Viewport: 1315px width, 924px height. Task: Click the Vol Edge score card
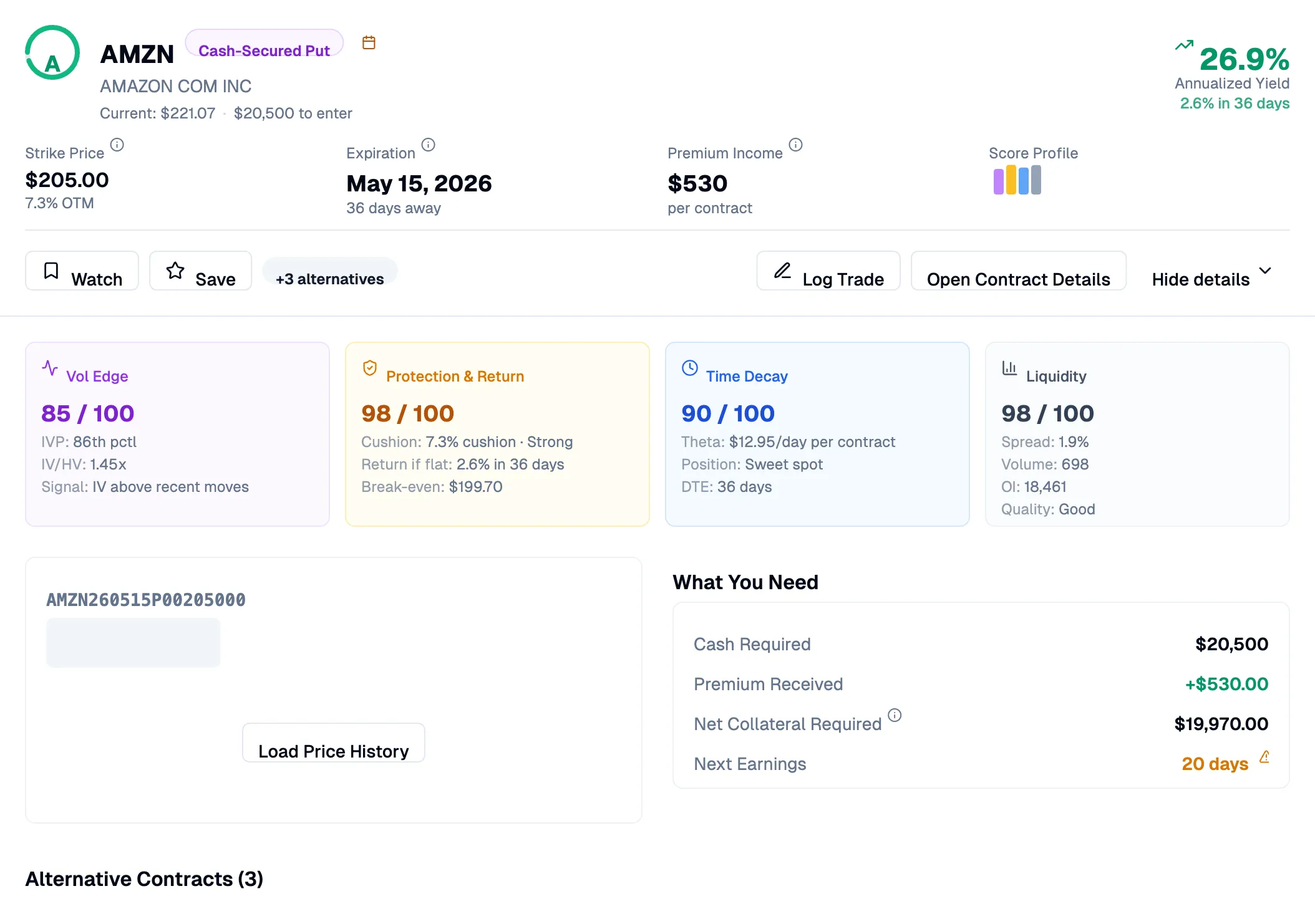tap(177, 434)
